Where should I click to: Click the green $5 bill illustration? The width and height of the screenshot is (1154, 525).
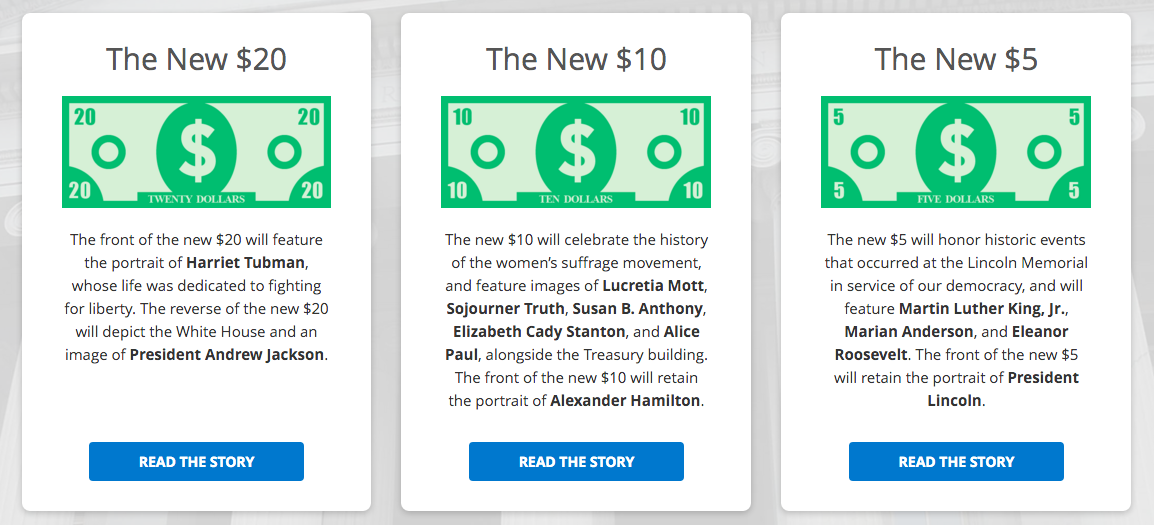pyautogui.click(x=955, y=152)
